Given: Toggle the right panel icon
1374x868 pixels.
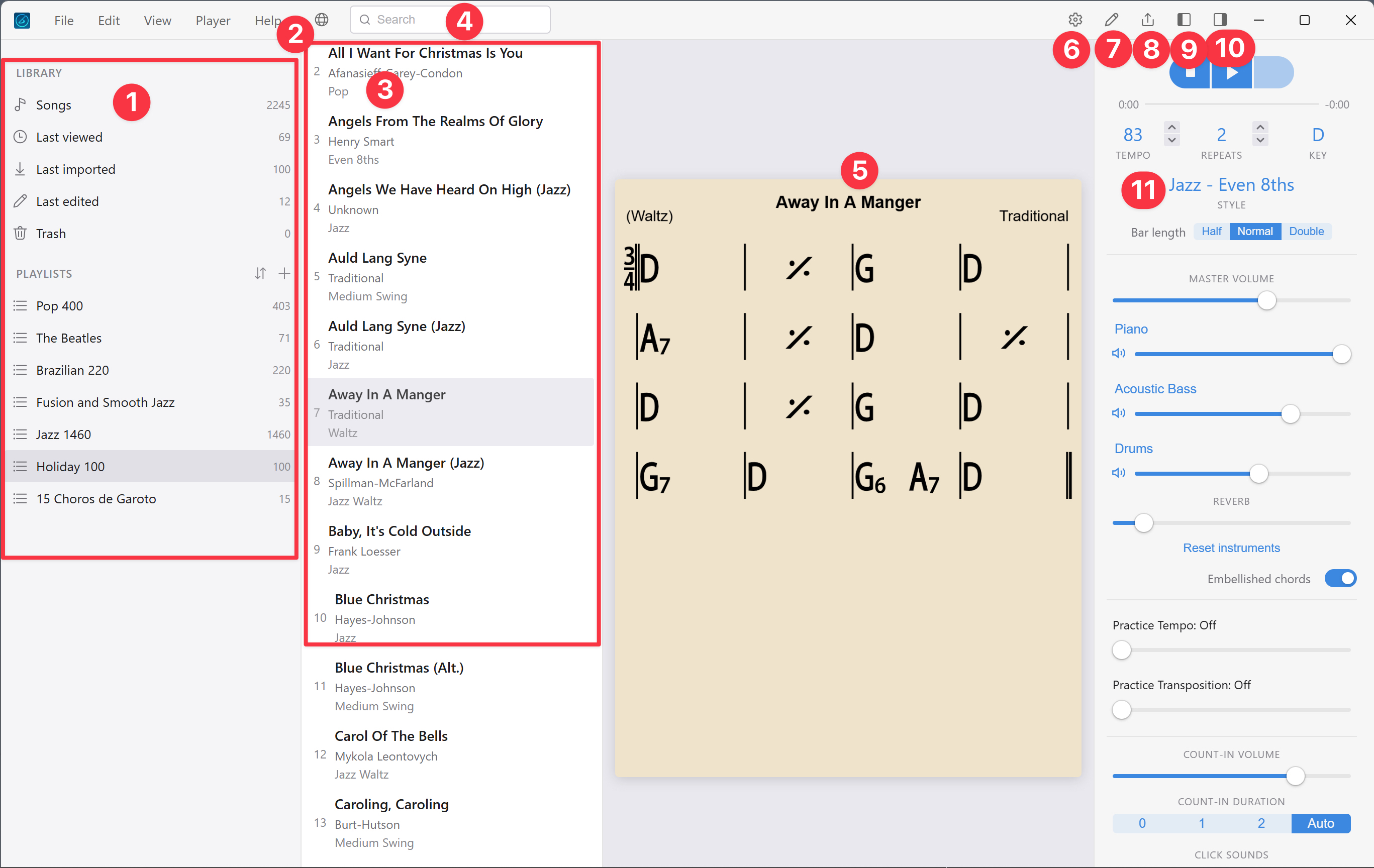Looking at the screenshot, I should (1219, 19).
